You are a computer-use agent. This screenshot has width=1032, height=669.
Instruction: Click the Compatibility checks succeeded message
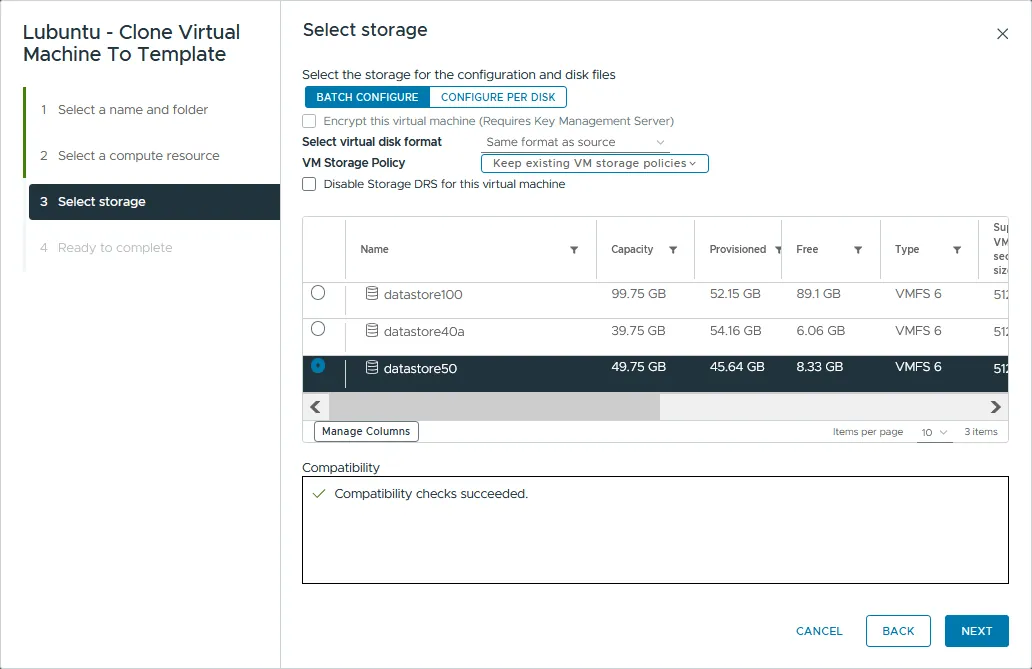pyautogui.click(x=431, y=494)
